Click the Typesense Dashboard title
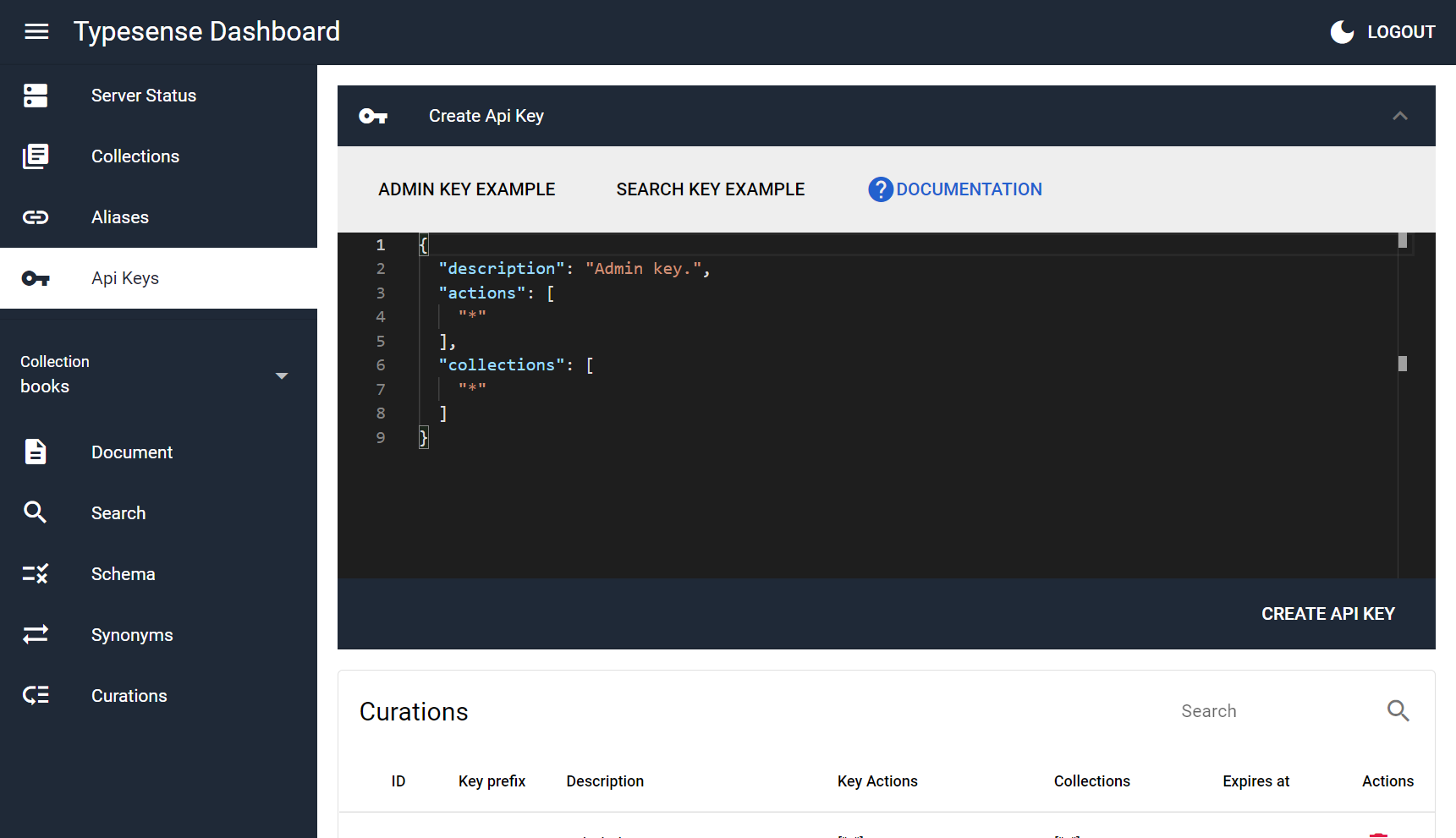1456x838 pixels. point(206,32)
